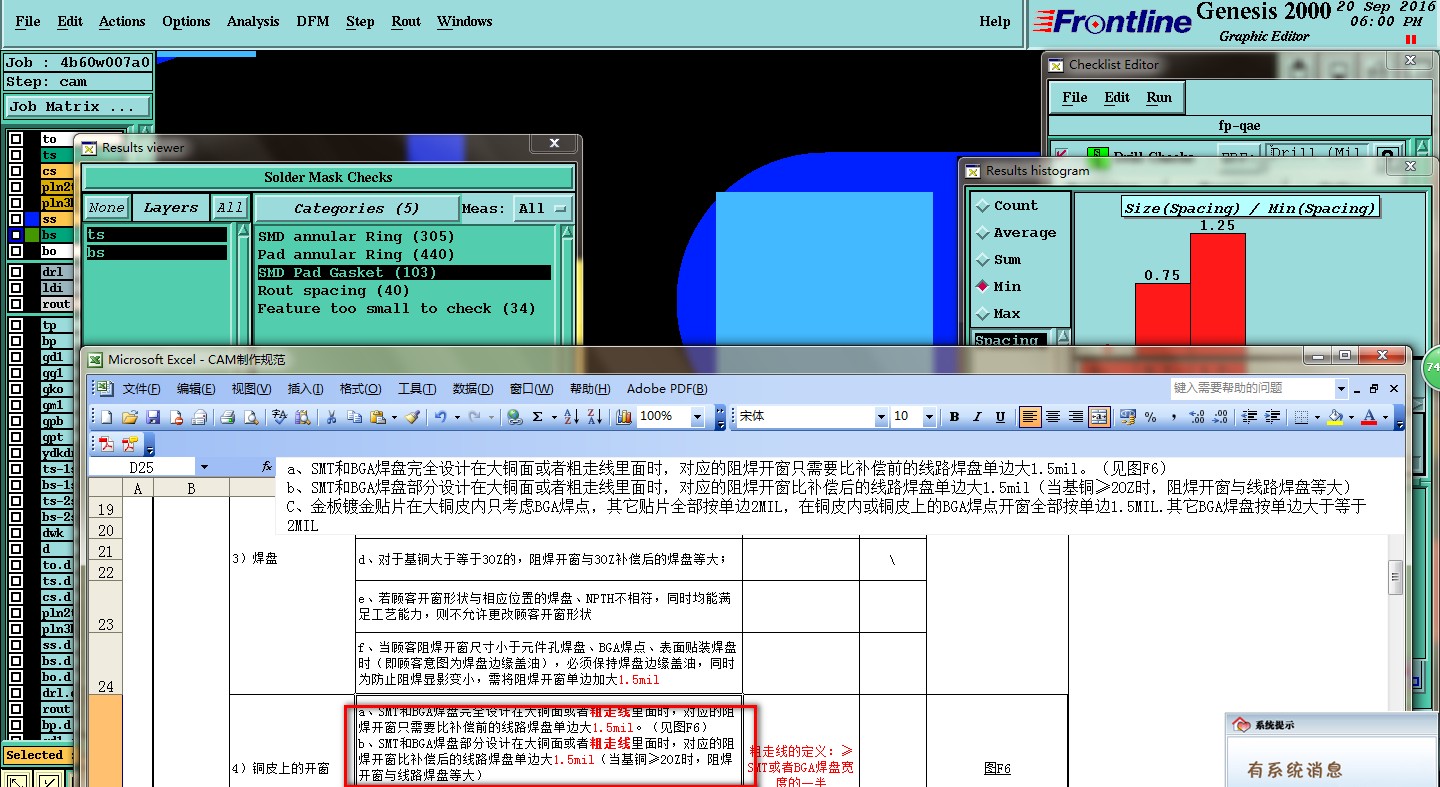This screenshot has width=1440, height=787.
Task: Open Excel 数据(D) menu
Action: [x=473, y=389]
